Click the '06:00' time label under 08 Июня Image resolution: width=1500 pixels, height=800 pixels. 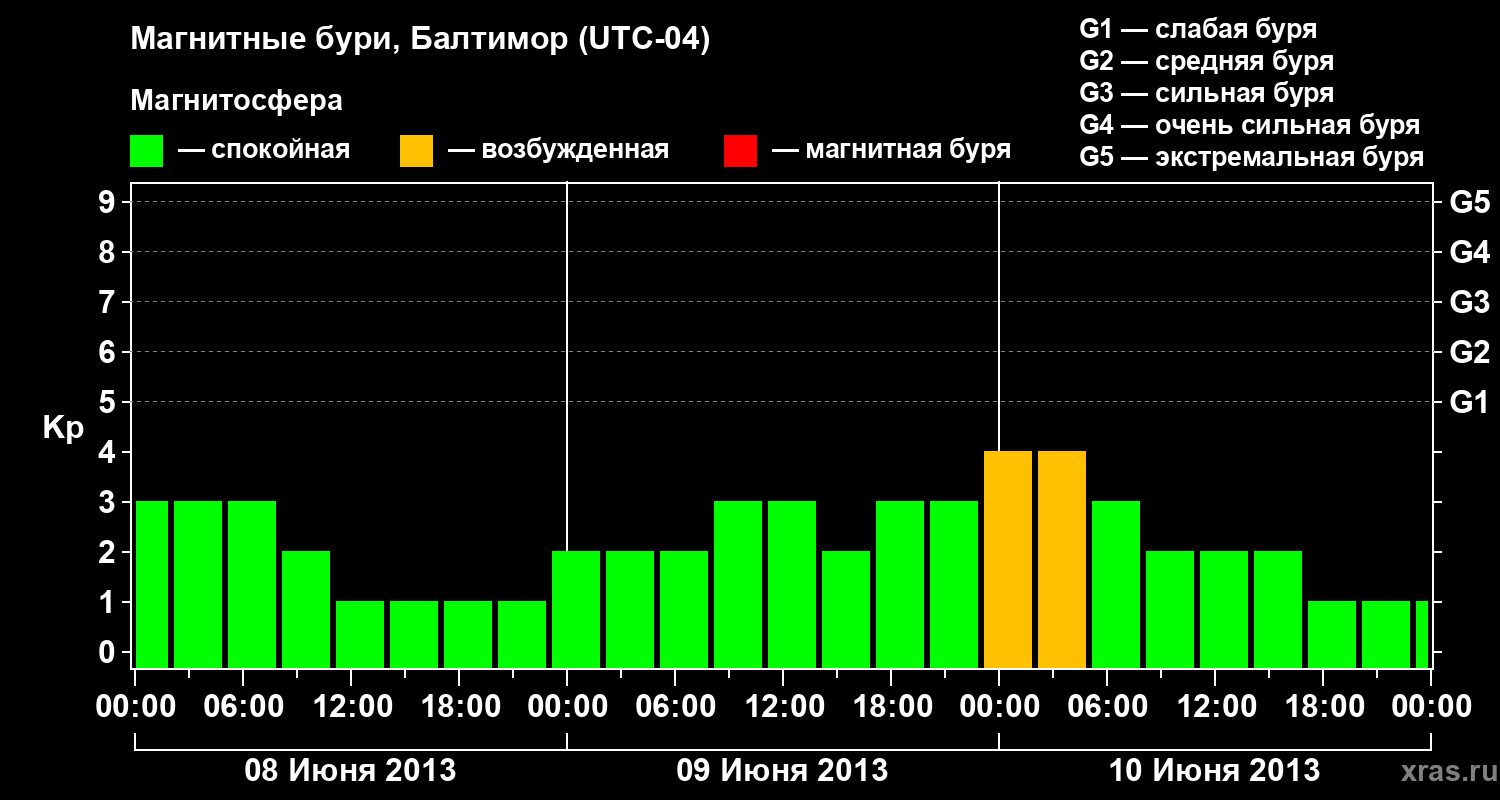click(243, 706)
